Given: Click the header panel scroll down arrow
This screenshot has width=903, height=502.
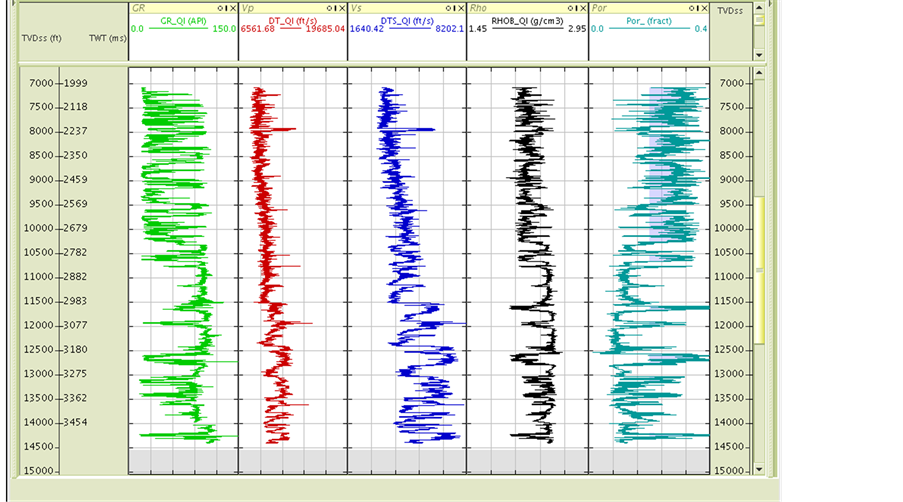Looking at the screenshot, I should click(758, 55).
